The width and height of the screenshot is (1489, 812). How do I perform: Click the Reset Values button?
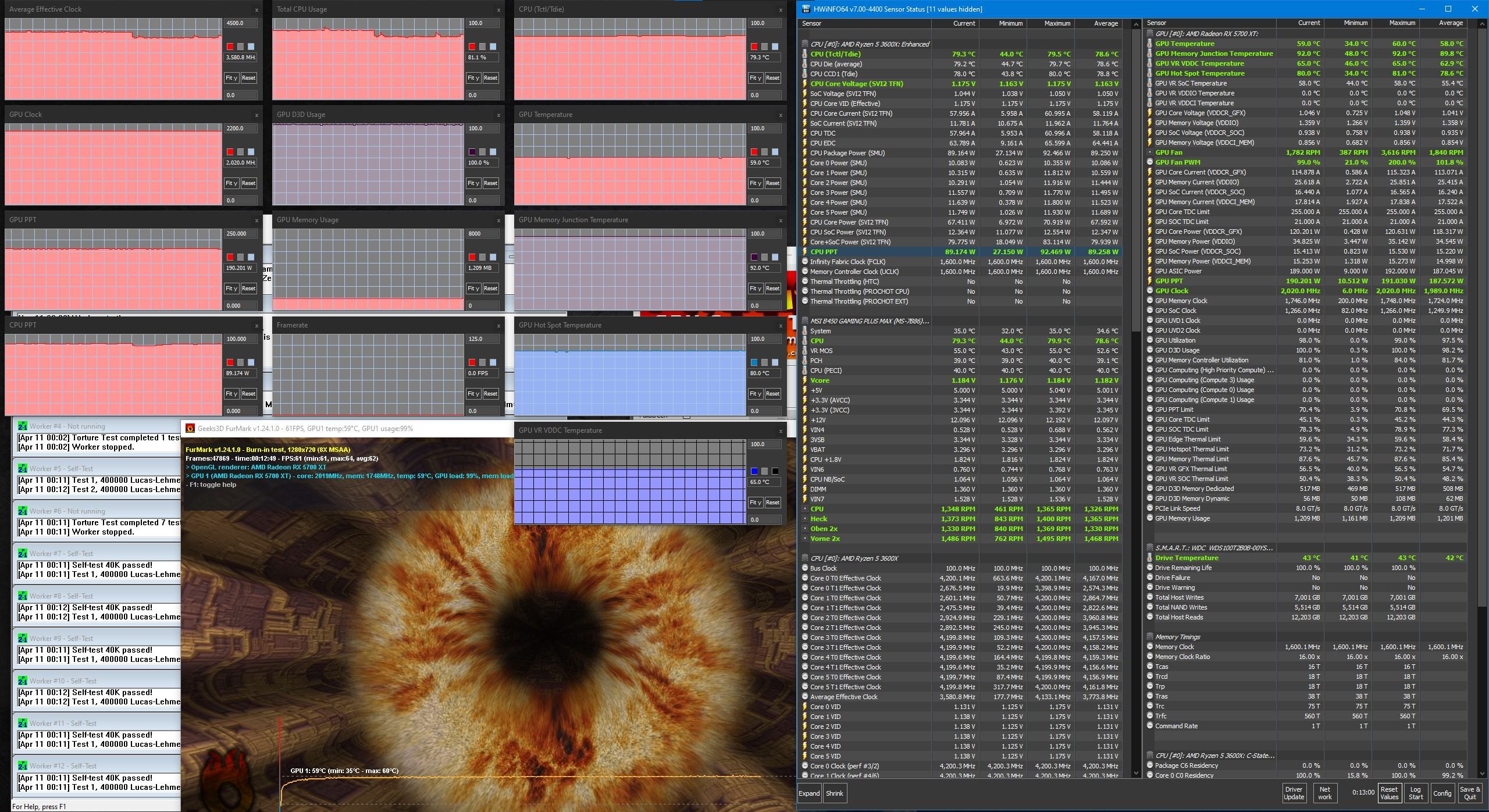pos(1389,793)
